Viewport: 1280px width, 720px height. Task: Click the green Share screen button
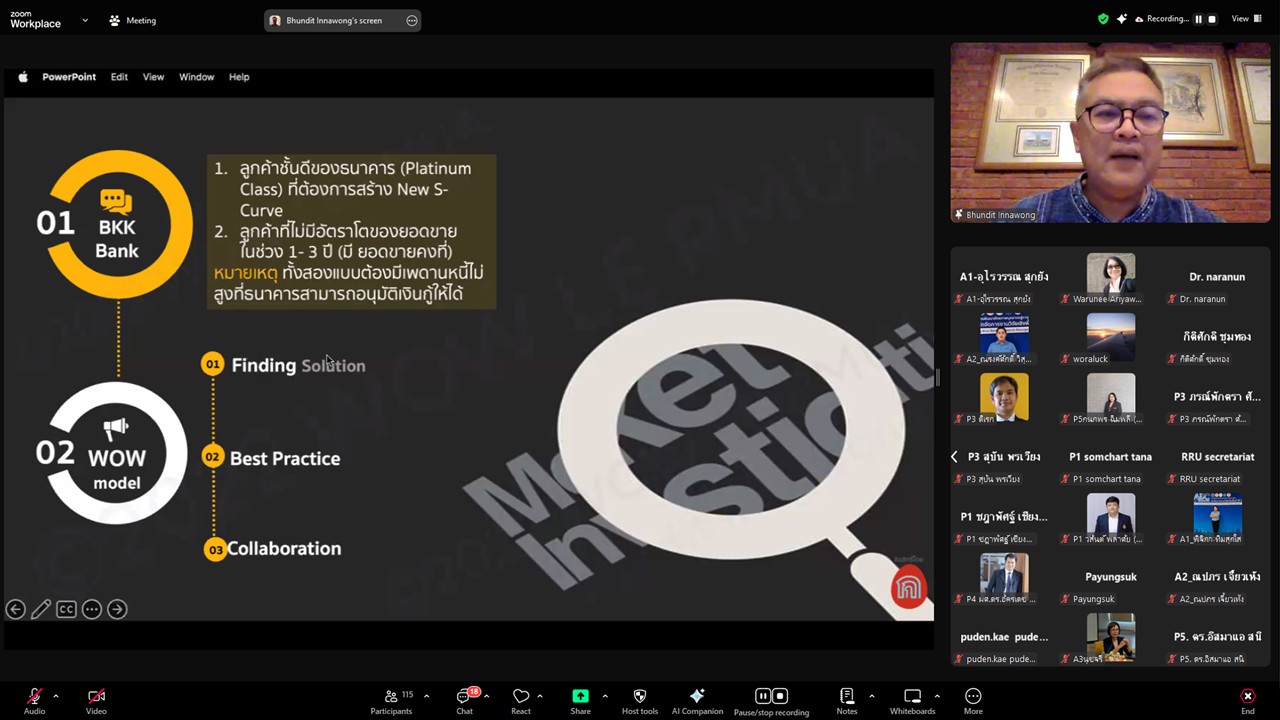point(580,701)
